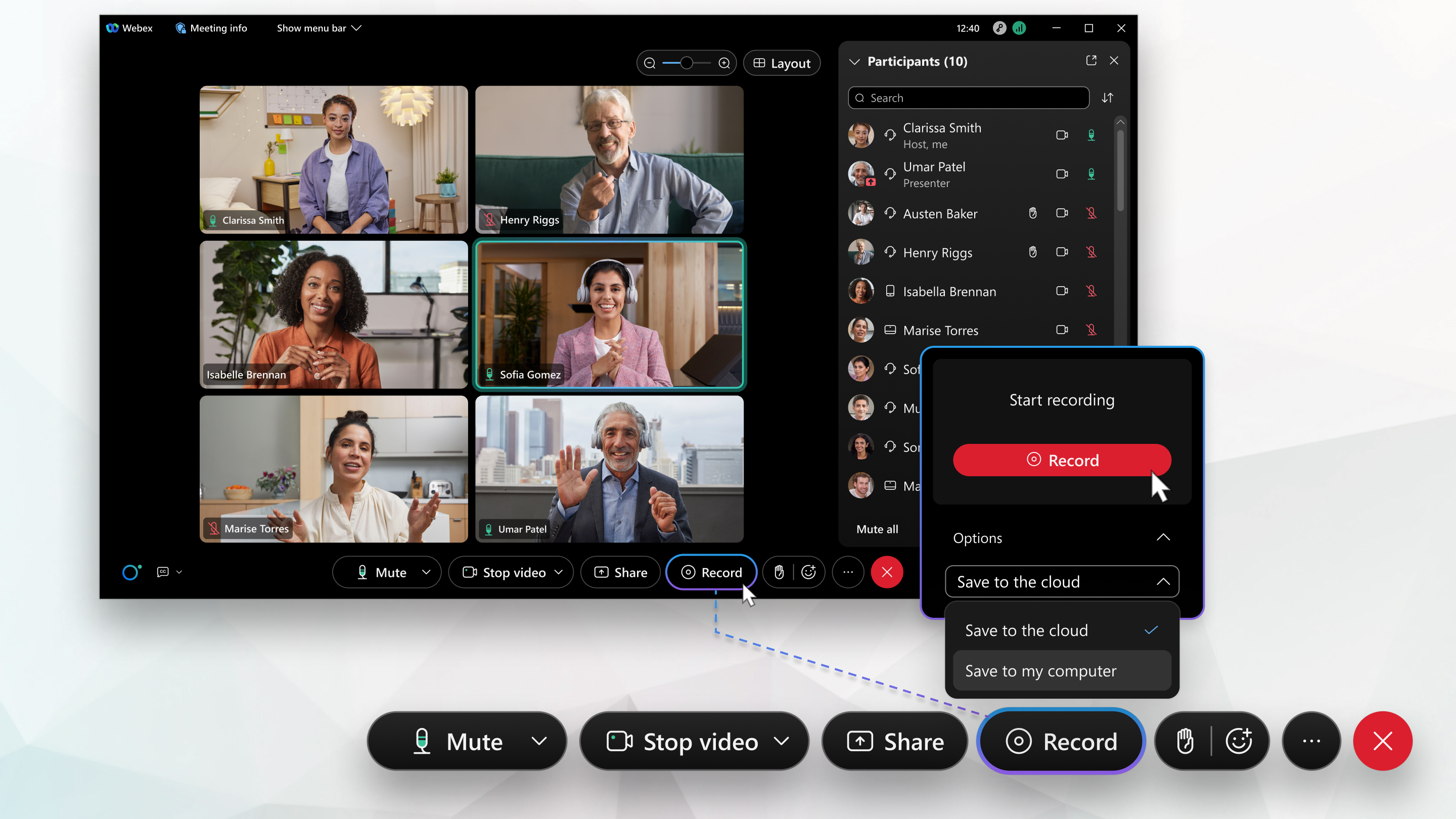Expand the save location dropdown menu
The width and height of the screenshot is (1456, 819).
point(1062,581)
